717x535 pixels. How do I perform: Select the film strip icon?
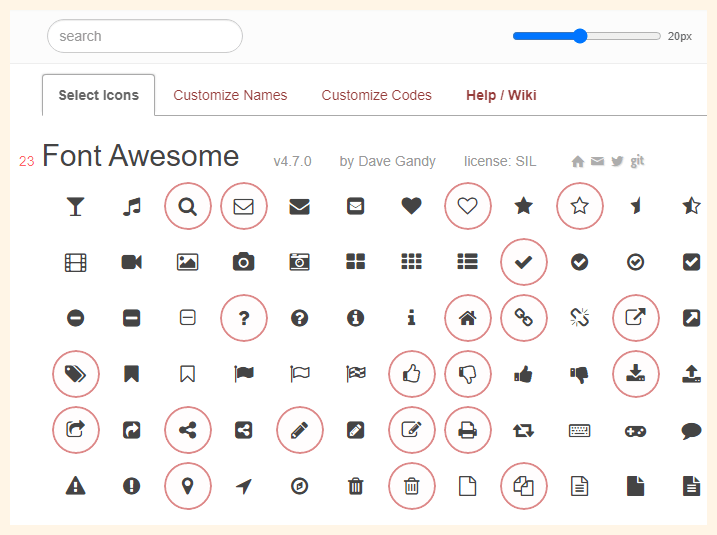click(75, 262)
